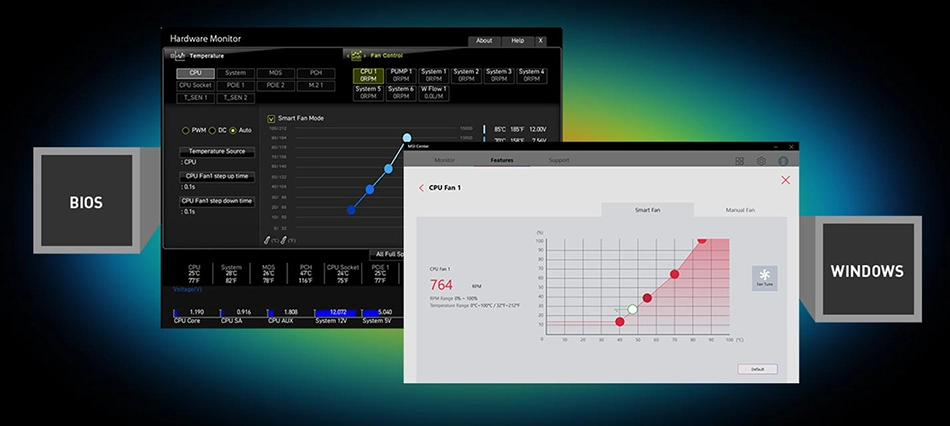Click the right arrow beside Fan Control
Screen dimensions: 950x426
[365, 56]
